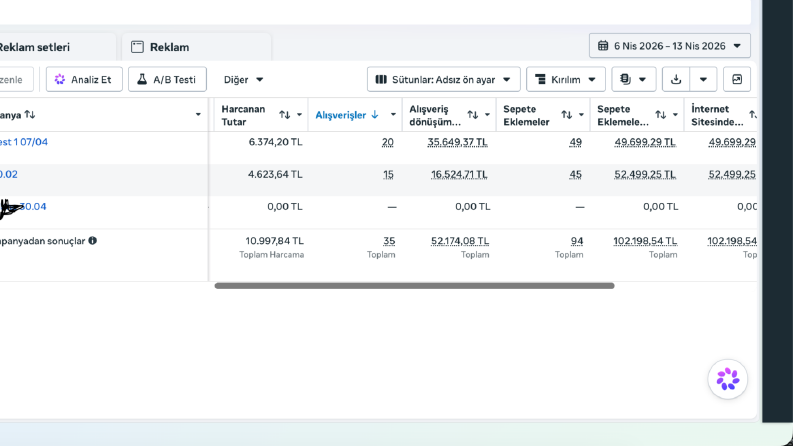Open Sepete Eklemeler column menu arrow

(581, 115)
